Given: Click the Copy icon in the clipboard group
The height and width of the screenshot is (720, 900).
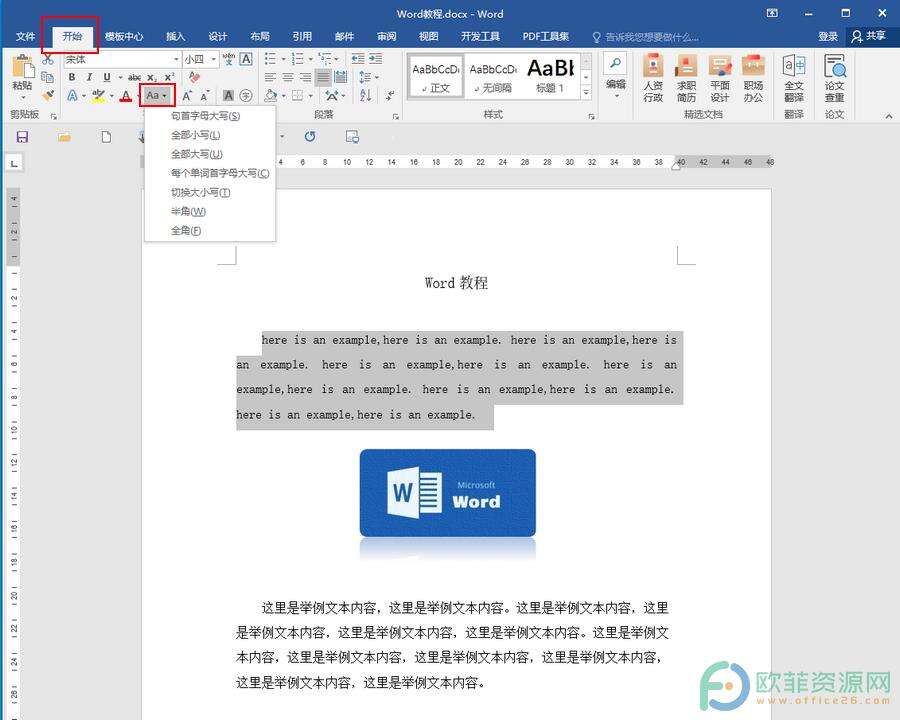Looking at the screenshot, I should coord(48,77).
